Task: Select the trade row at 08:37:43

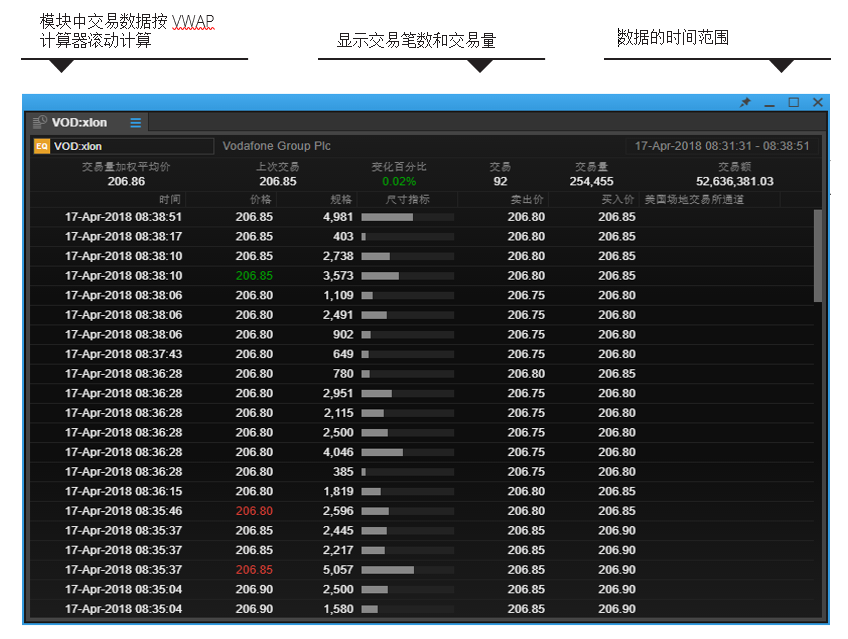Action: pos(422,354)
